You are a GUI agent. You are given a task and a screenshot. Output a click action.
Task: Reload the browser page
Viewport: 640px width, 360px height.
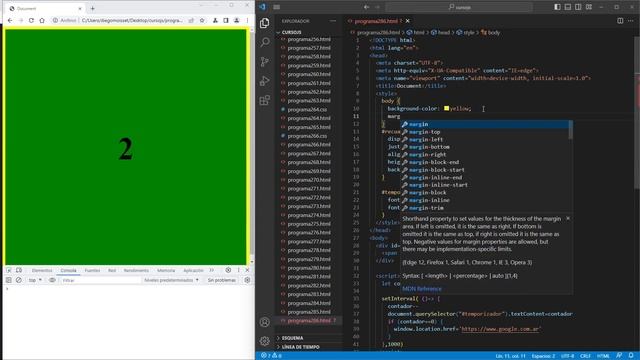31,20
